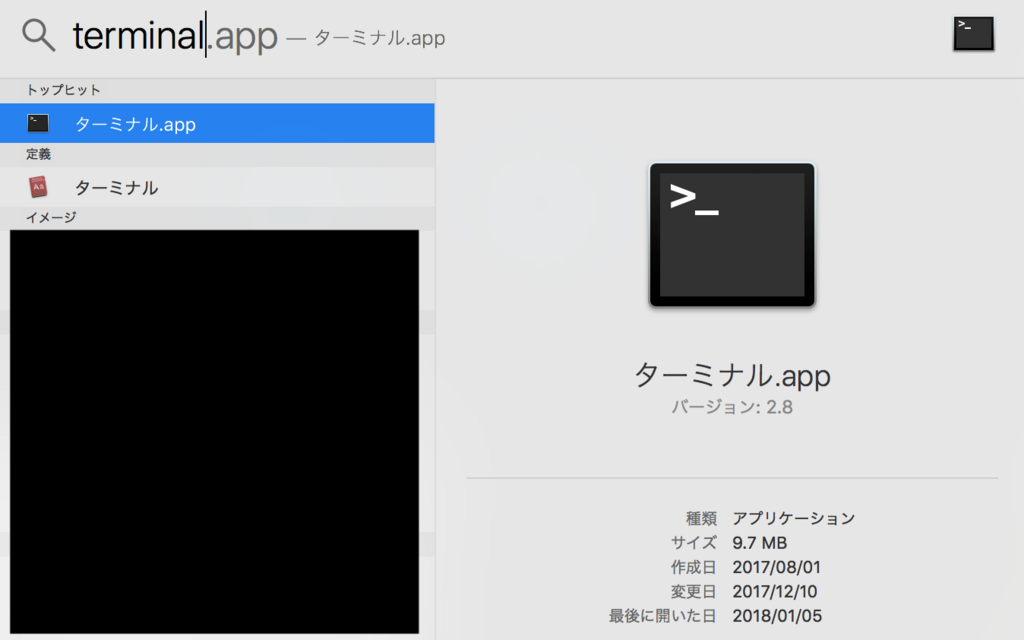Click the creation date 2017/08/01
This screenshot has width=1024, height=640.
pyautogui.click(x=776, y=567)
